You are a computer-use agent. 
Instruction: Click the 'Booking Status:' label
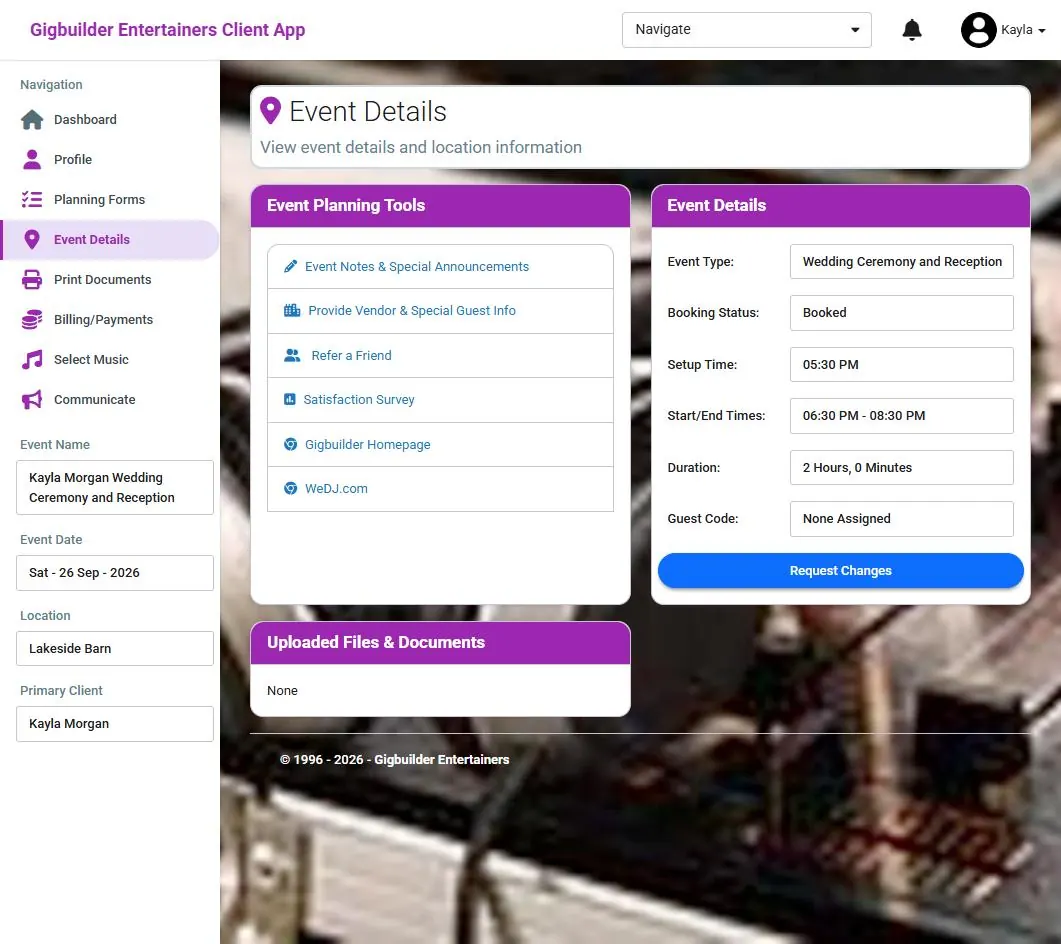(x=713, y=313)
